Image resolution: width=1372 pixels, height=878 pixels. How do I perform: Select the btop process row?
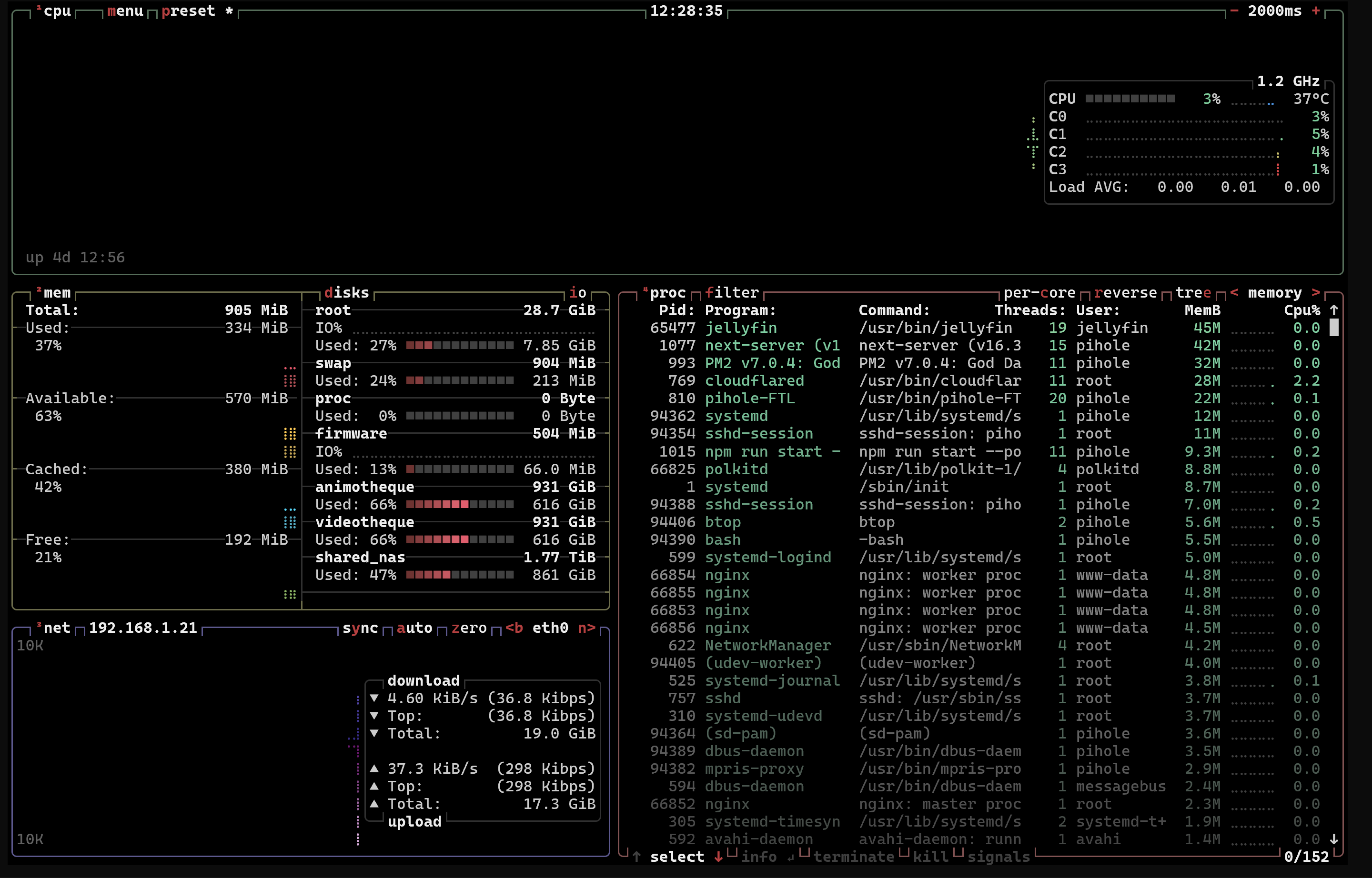click(x=985, y=522)
